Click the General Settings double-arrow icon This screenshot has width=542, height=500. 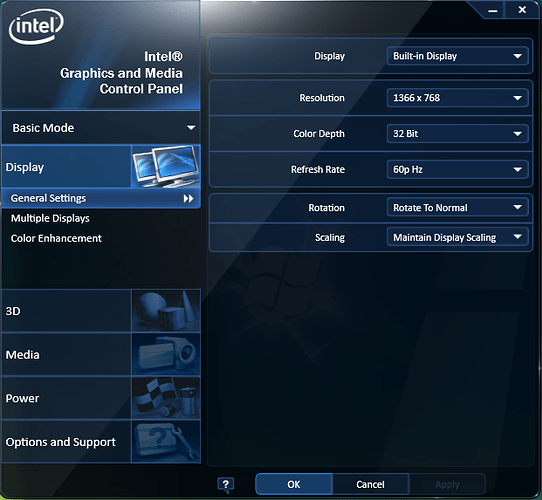click(x=188, y=198)
